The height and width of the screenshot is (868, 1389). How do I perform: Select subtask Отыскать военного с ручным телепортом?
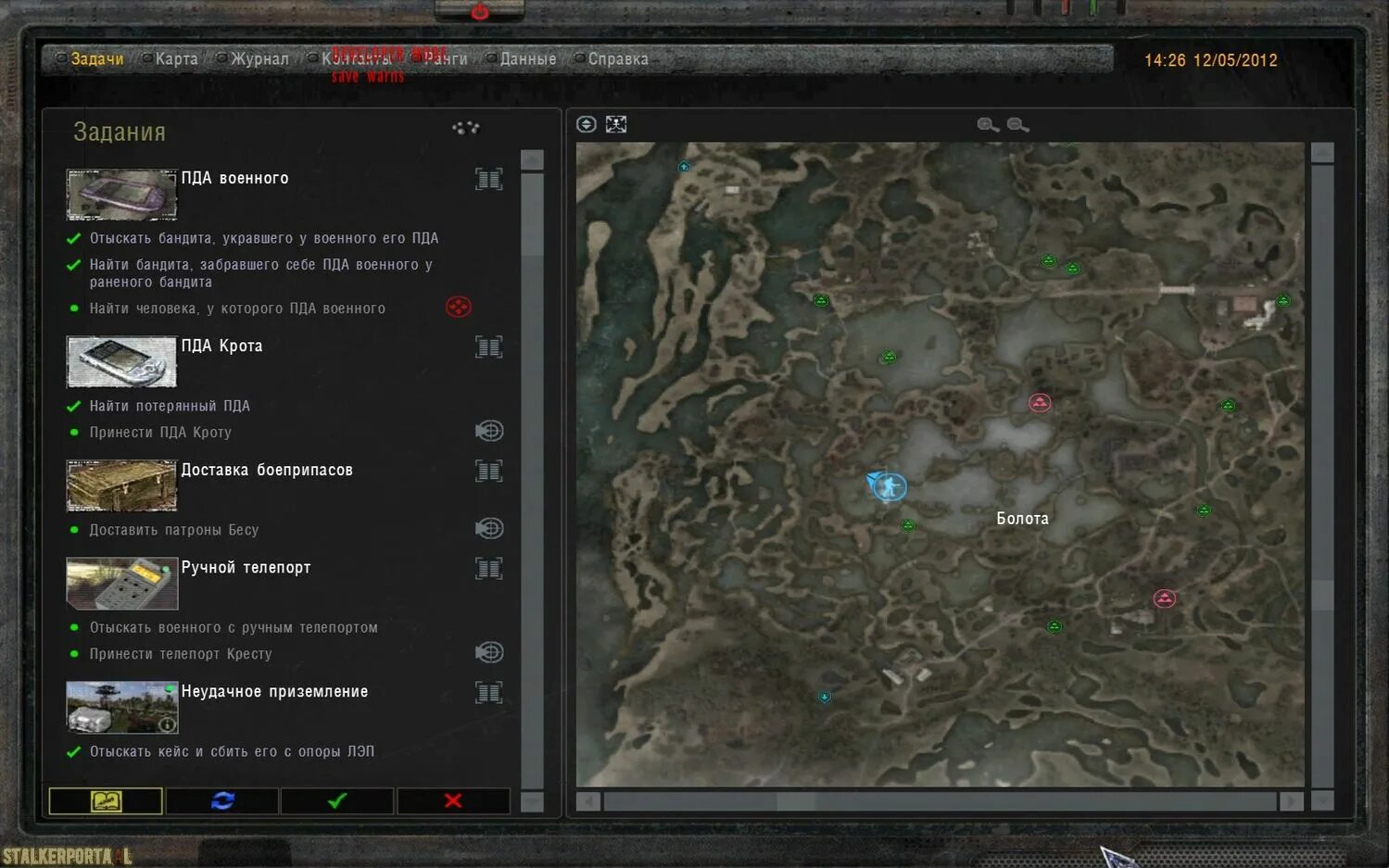234,627
